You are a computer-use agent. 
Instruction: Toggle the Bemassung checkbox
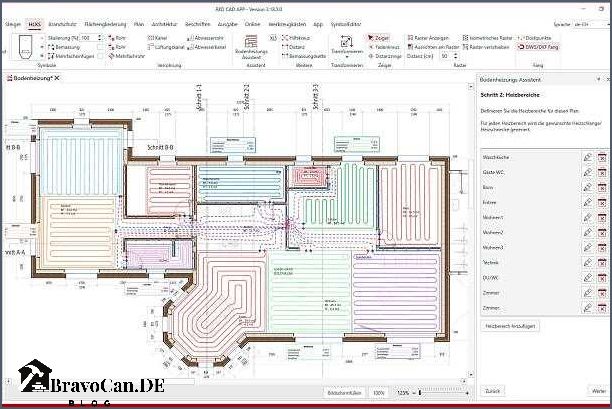point(52,46)
